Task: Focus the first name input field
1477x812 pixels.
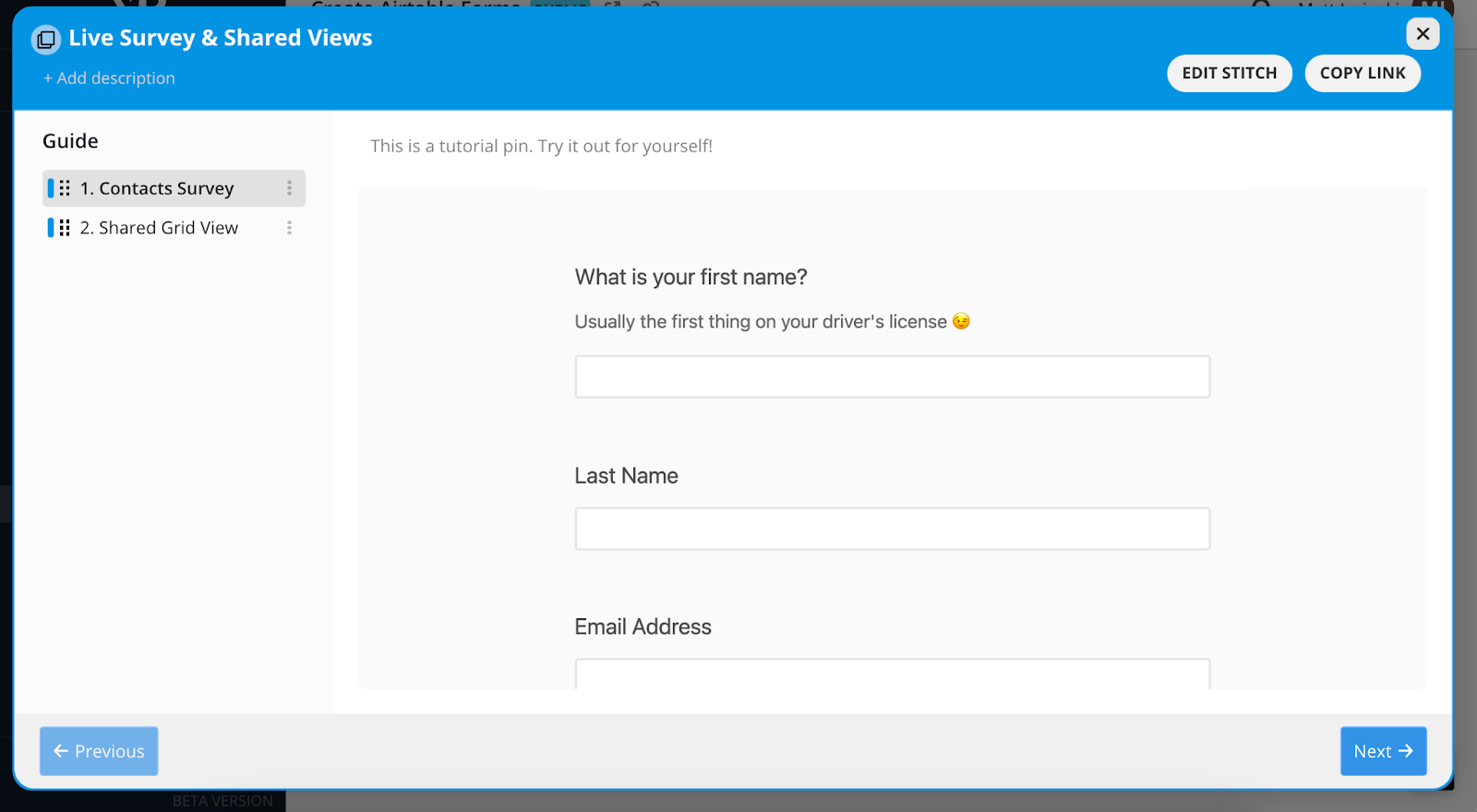Action: (x=893, y=376)
